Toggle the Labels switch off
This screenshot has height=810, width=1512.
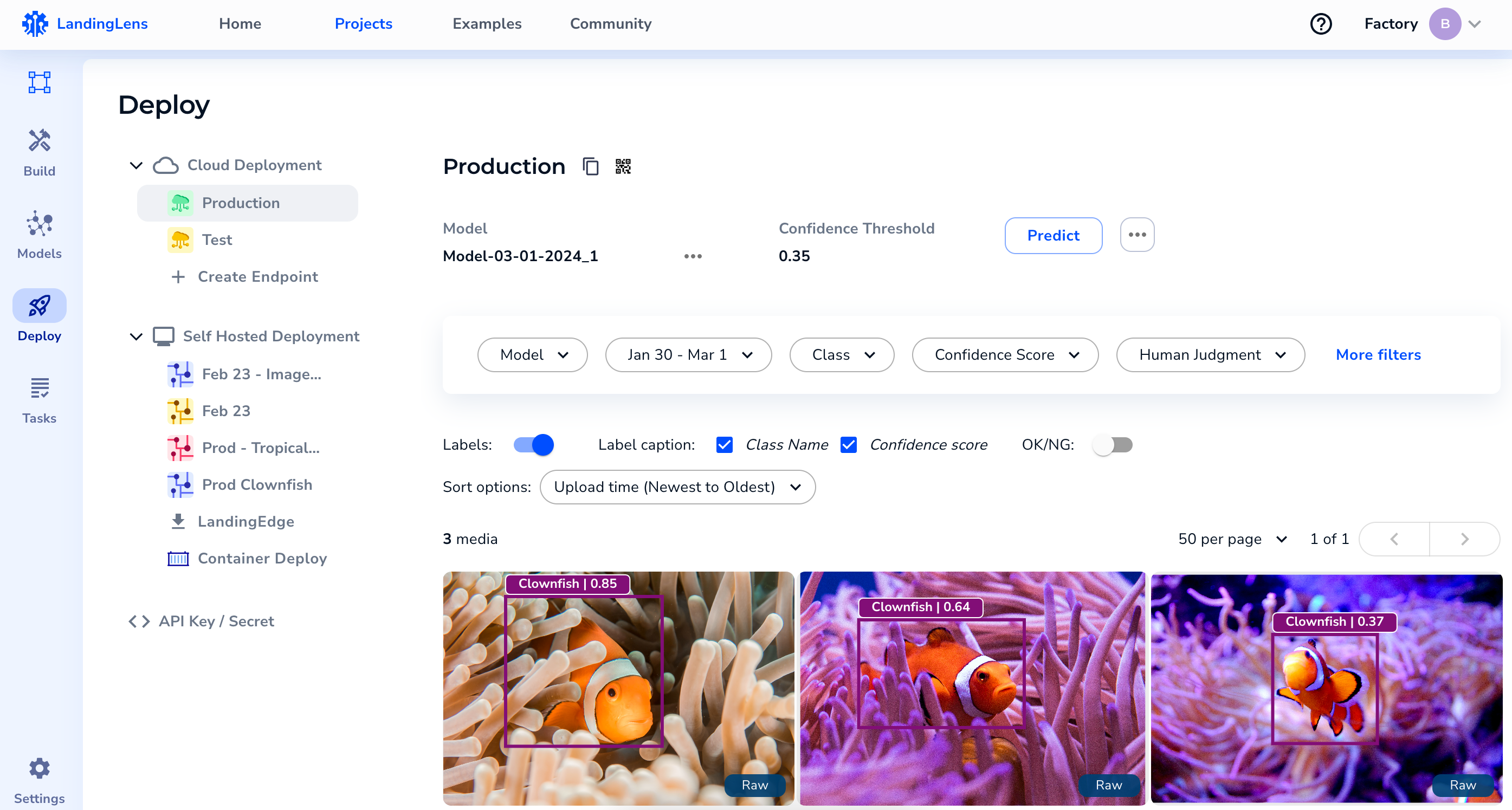click(x=533, y=445)
